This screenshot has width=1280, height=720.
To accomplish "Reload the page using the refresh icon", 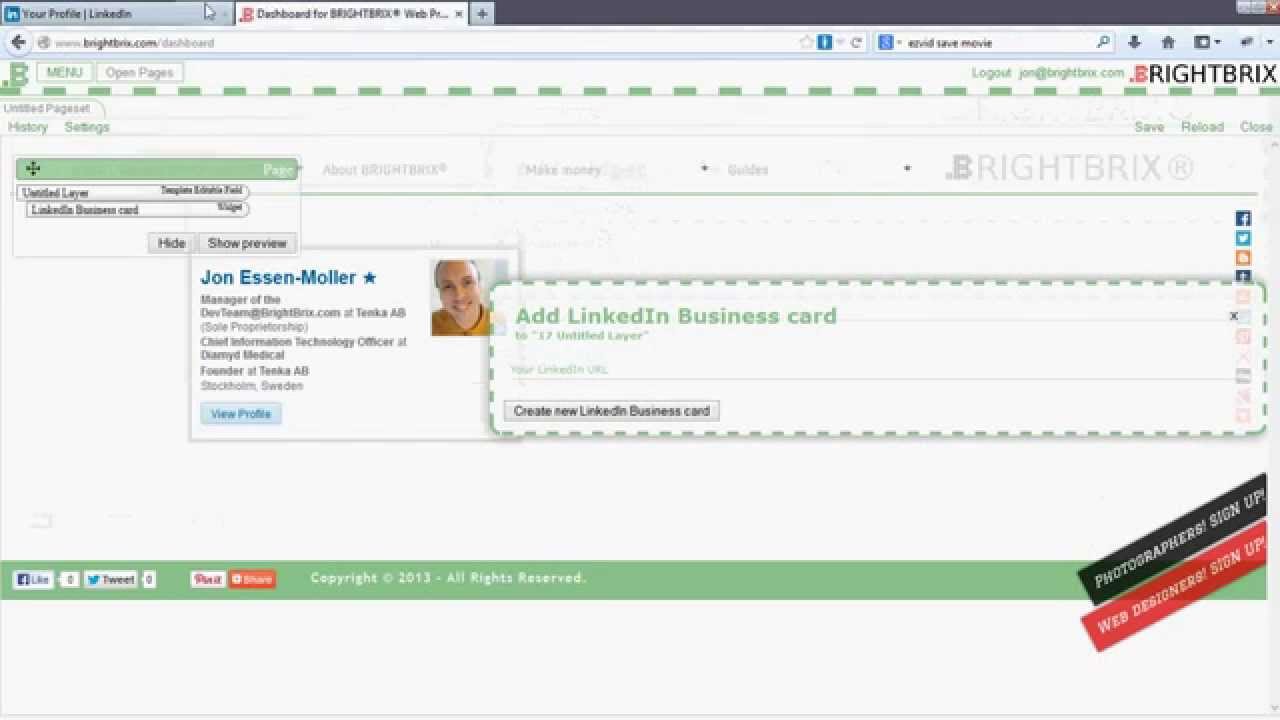I will (x=856, y=43).
